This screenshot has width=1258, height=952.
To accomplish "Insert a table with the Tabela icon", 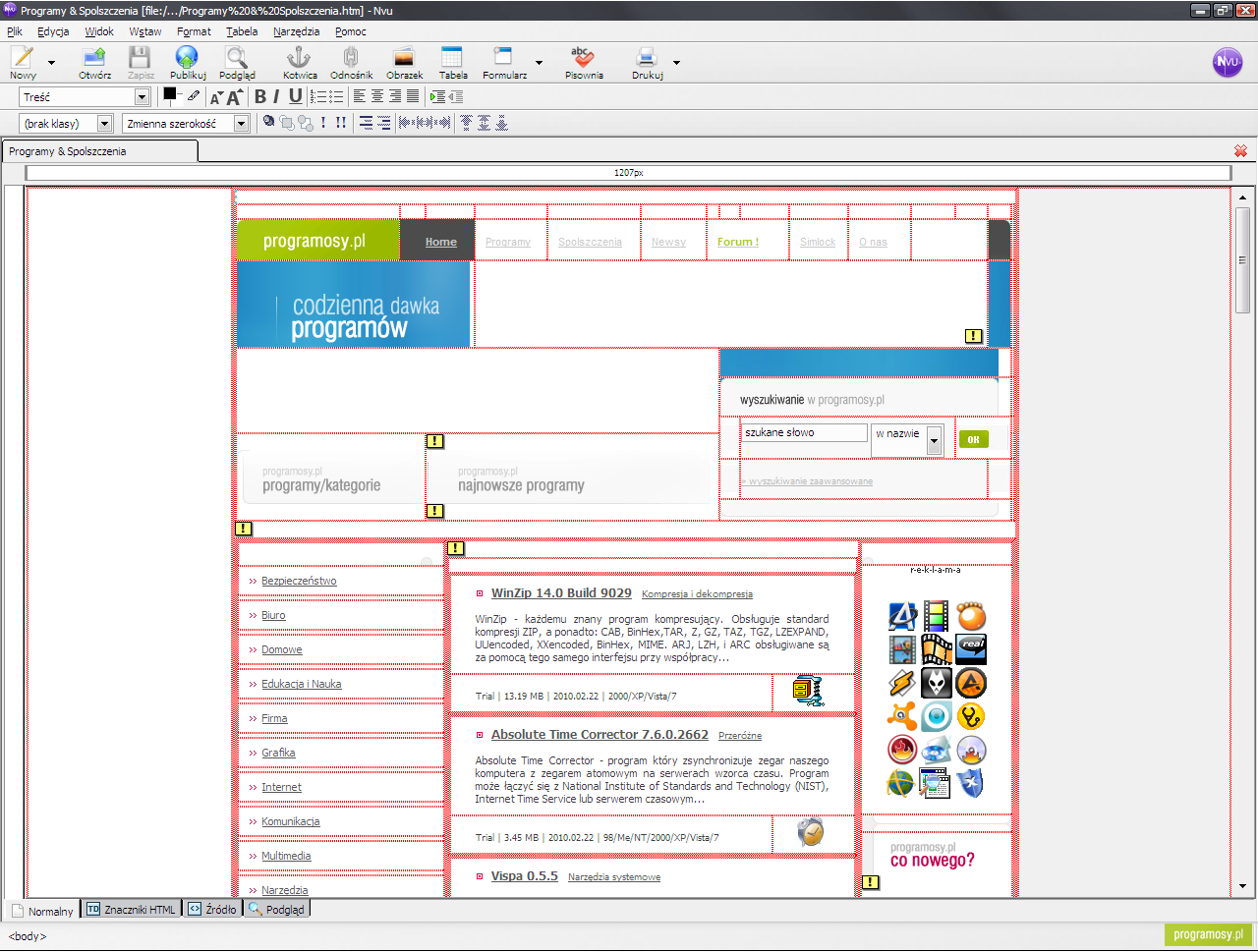I will click(x=452, y=57).
